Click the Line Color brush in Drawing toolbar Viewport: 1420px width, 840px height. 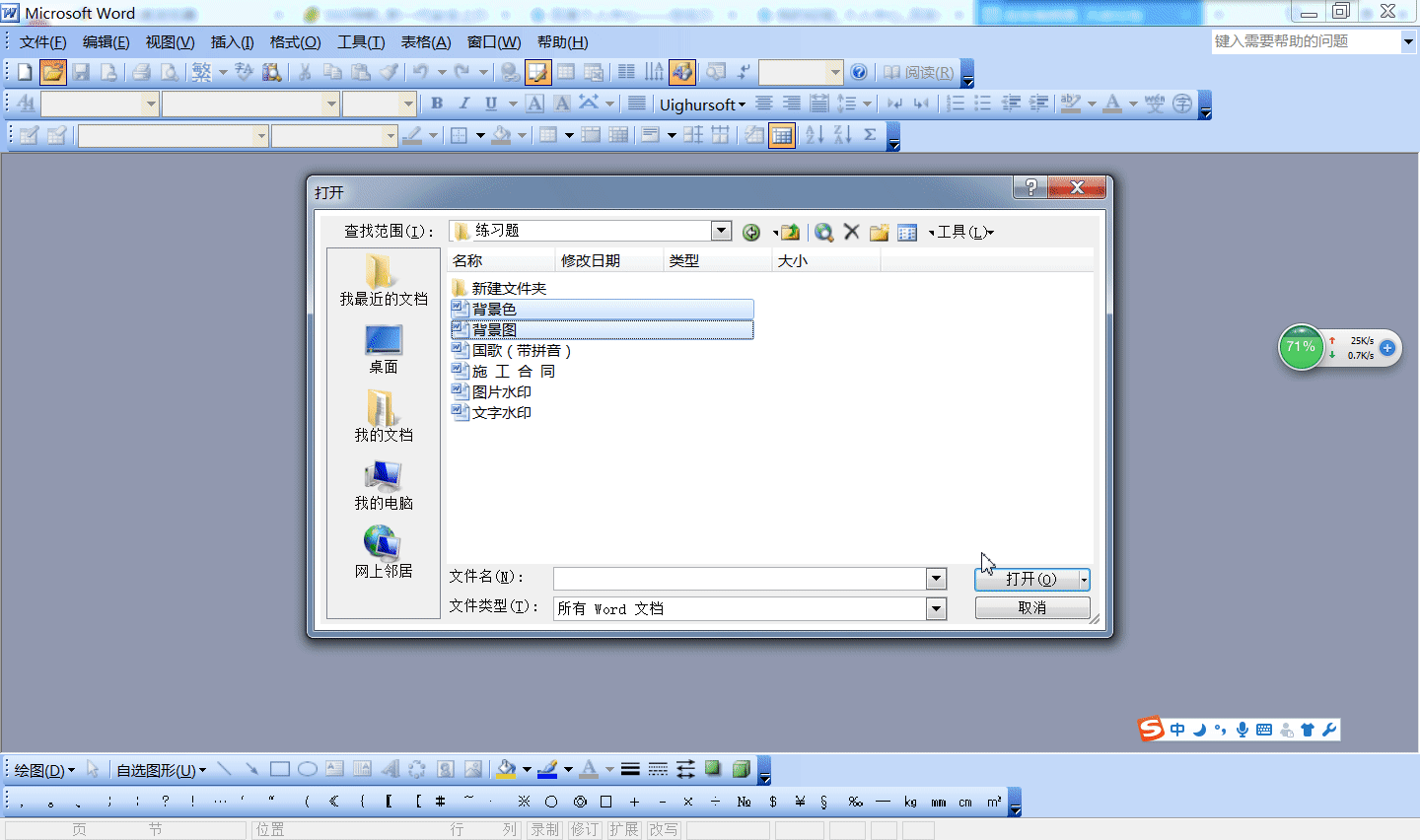[x=547, y=769]
